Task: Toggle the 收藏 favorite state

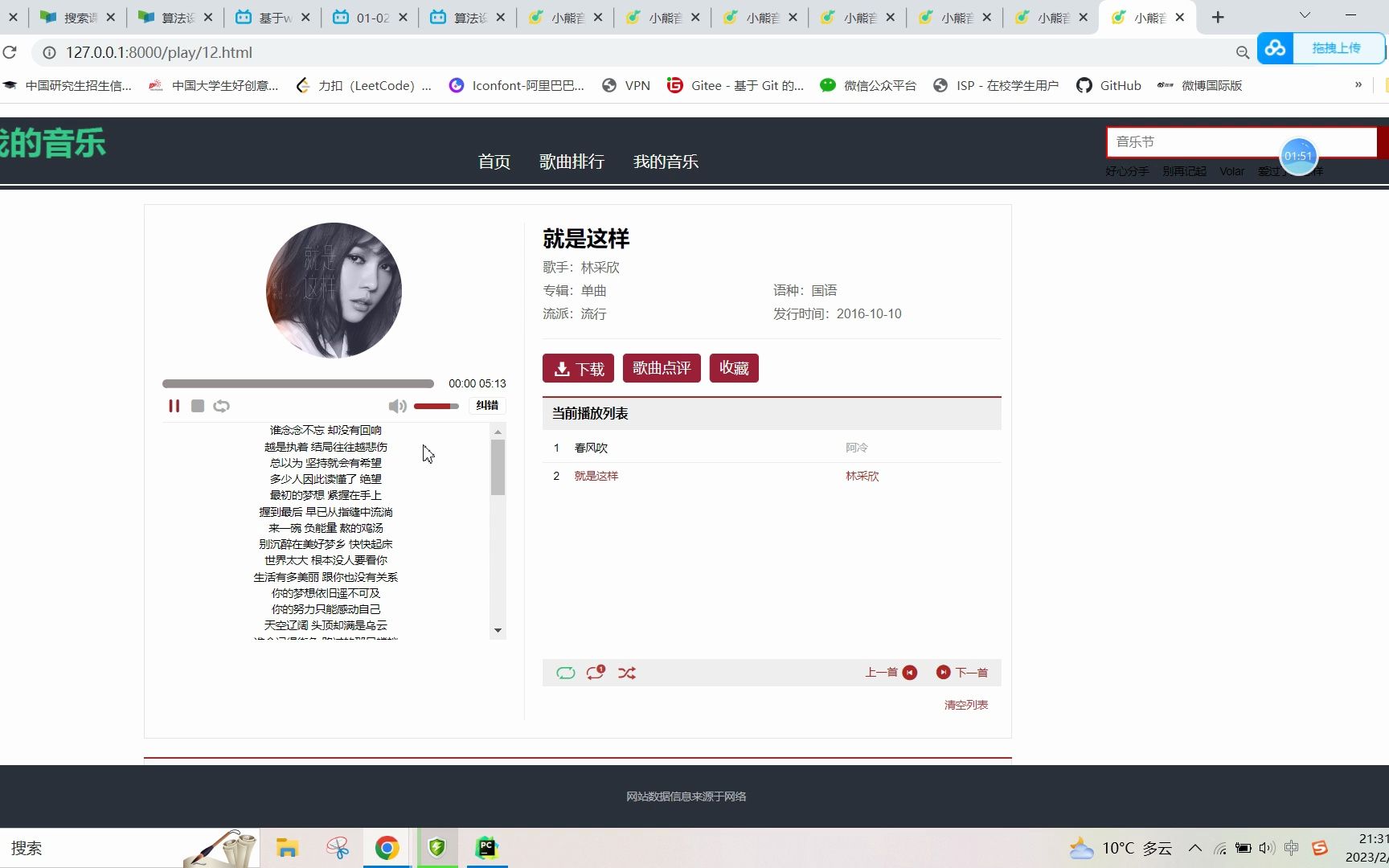Action: [x=733, y=368]
